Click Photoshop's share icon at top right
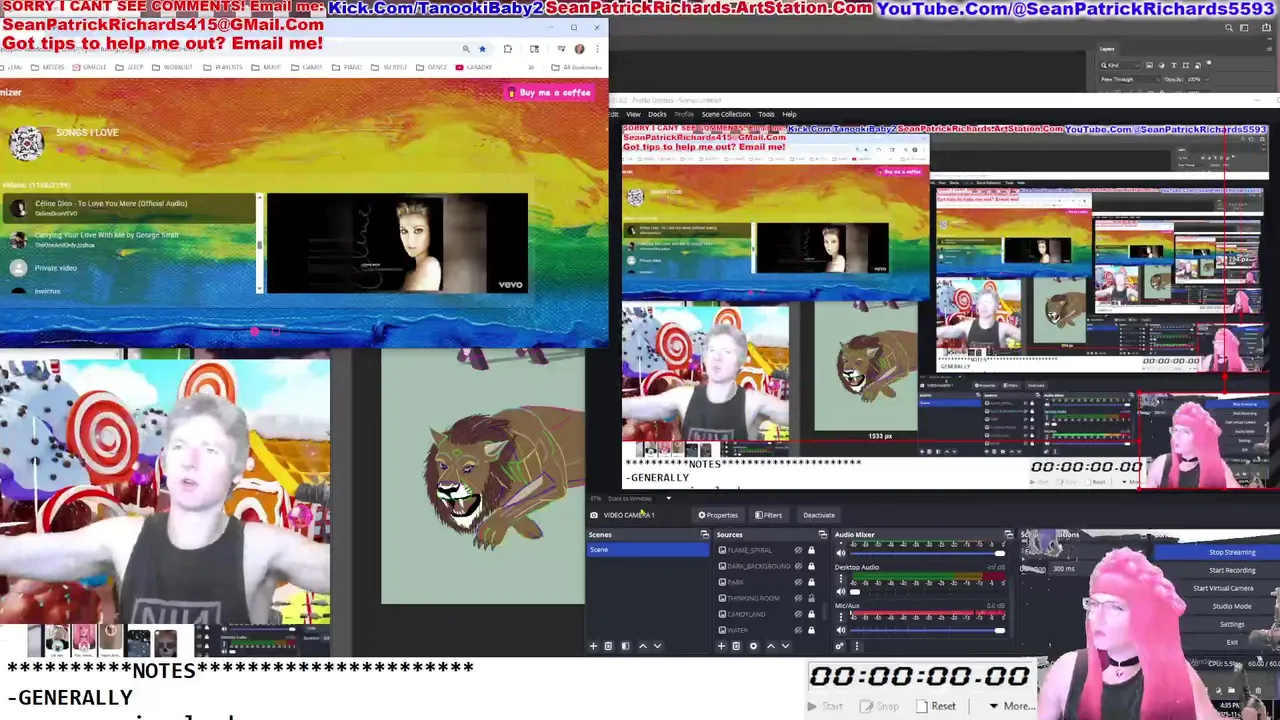This screenshot has width=1280, height=720. click(1266, 27)
